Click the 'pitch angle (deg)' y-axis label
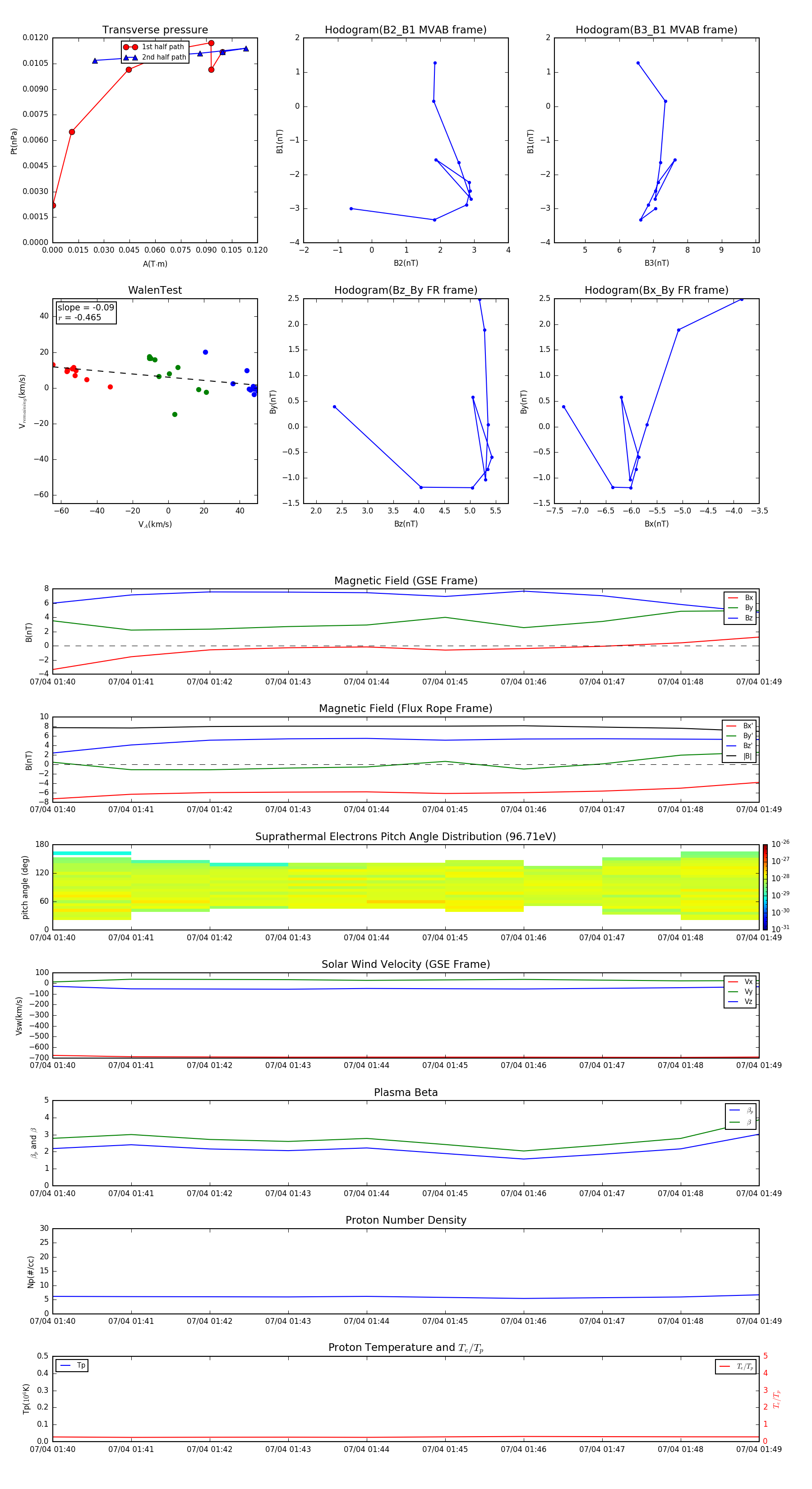 tap(25, 887)
